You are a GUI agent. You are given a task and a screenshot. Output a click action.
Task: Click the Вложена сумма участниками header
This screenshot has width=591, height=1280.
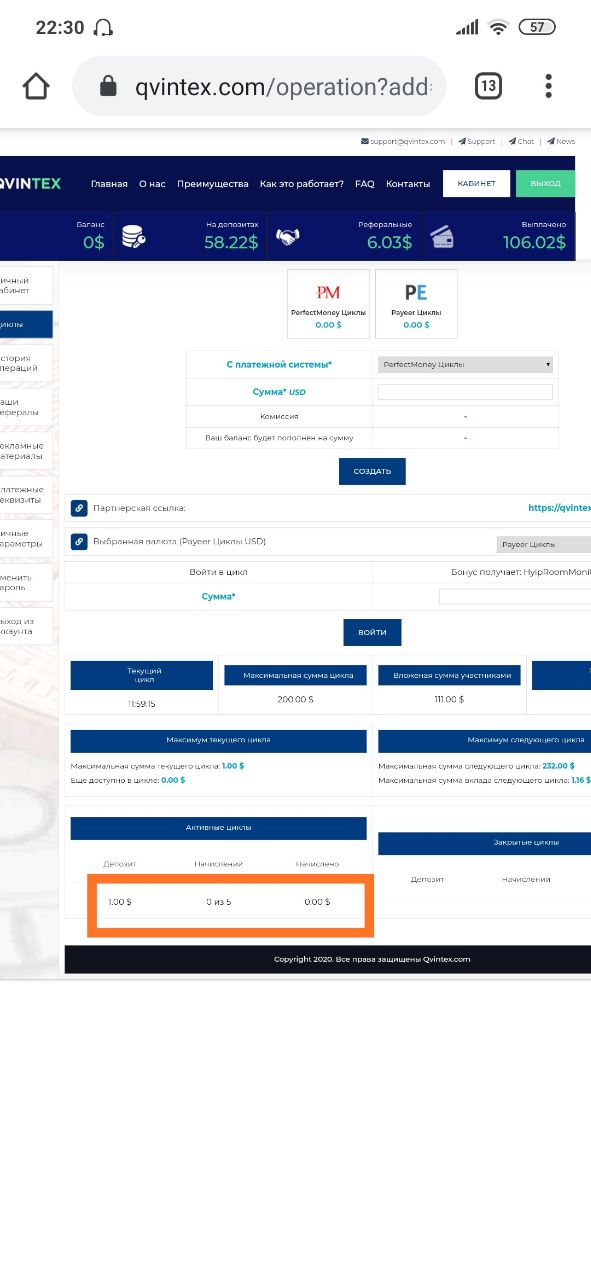click(450, 675)
